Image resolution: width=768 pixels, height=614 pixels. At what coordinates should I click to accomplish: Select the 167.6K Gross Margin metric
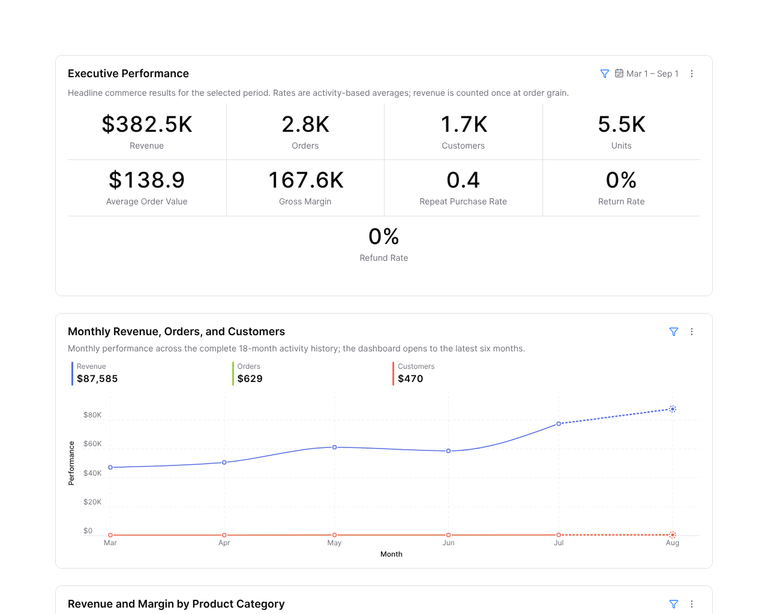pos(305,188)
